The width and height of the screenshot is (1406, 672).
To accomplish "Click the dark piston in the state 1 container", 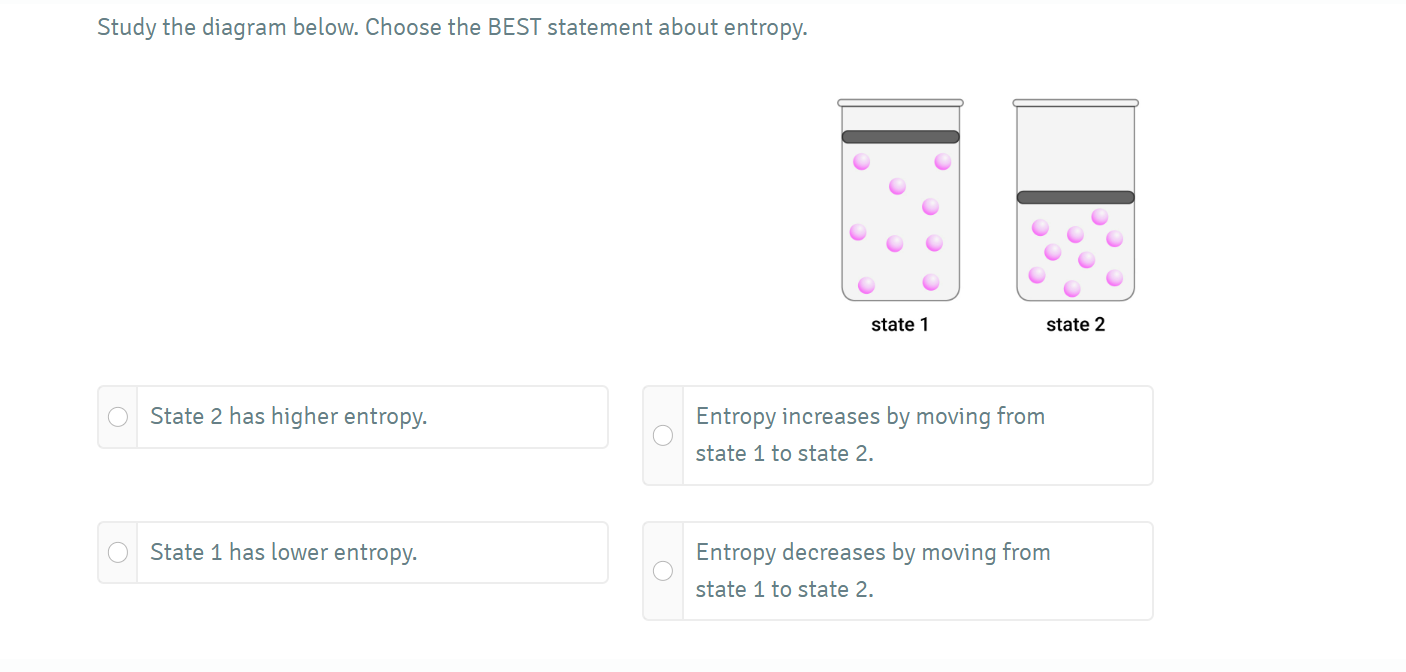I will [x=900, y=137].
